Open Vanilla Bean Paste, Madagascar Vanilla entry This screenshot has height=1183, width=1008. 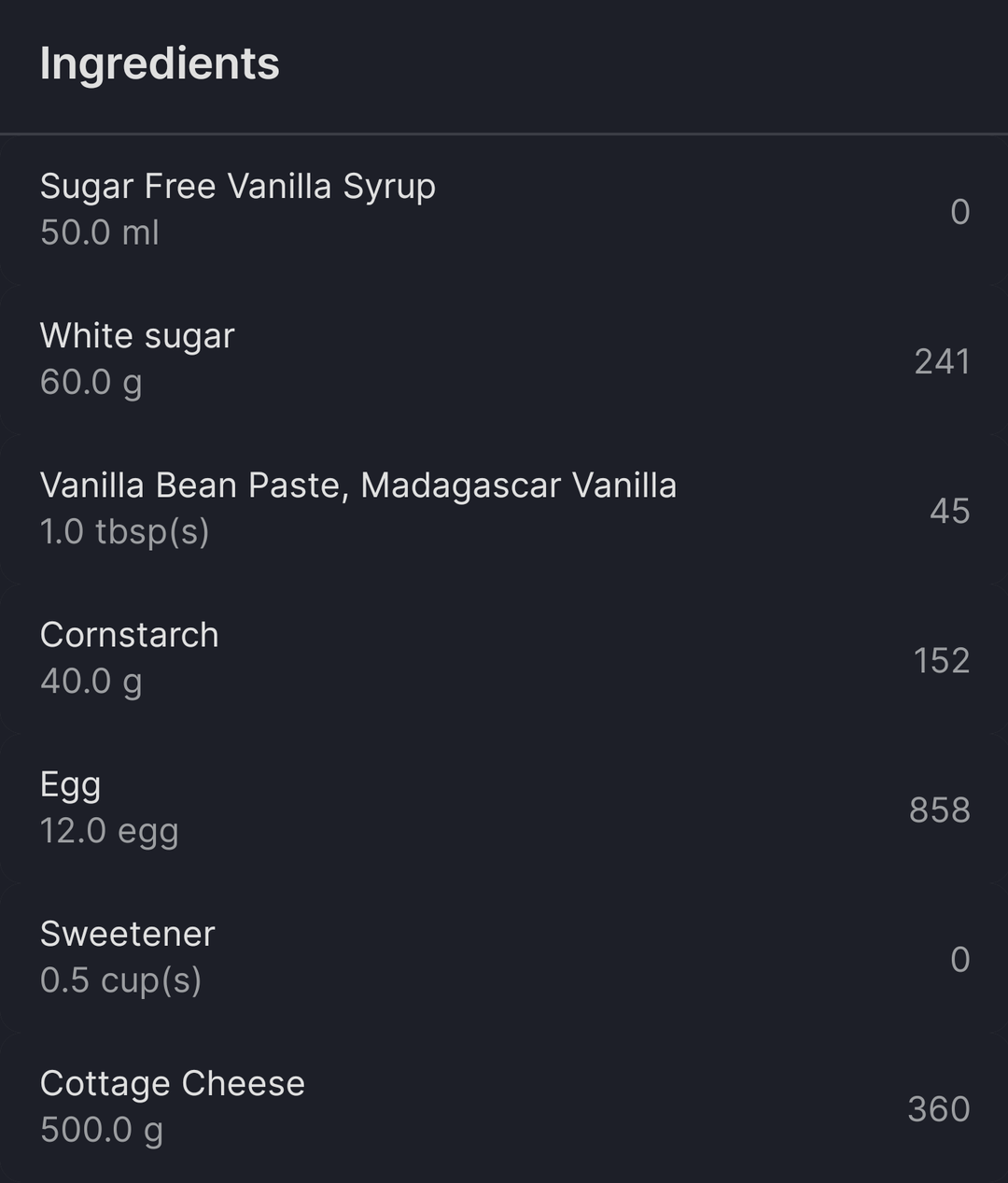coord(504,509)
